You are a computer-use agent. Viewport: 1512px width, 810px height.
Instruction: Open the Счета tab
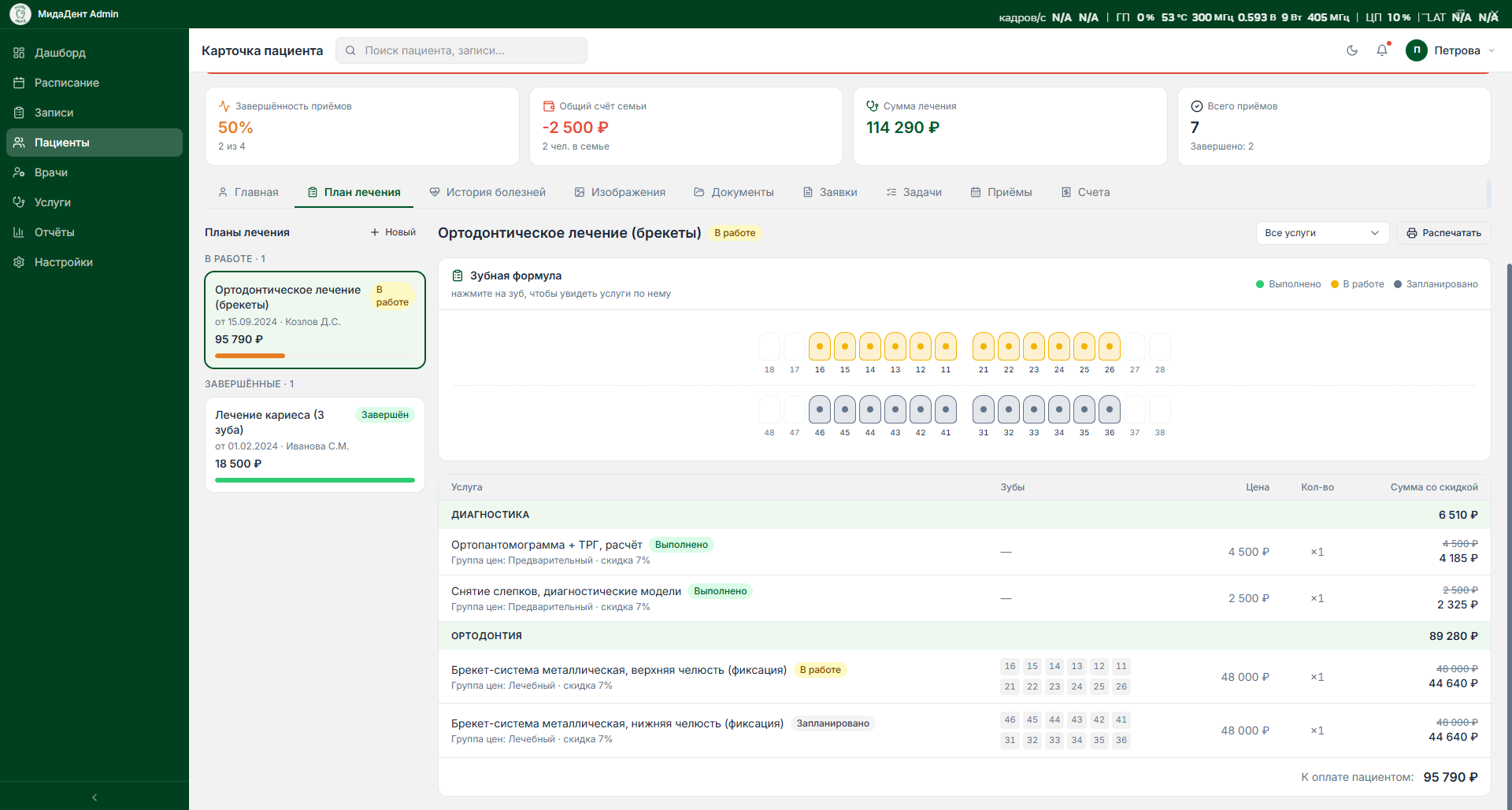[1085, 192]
